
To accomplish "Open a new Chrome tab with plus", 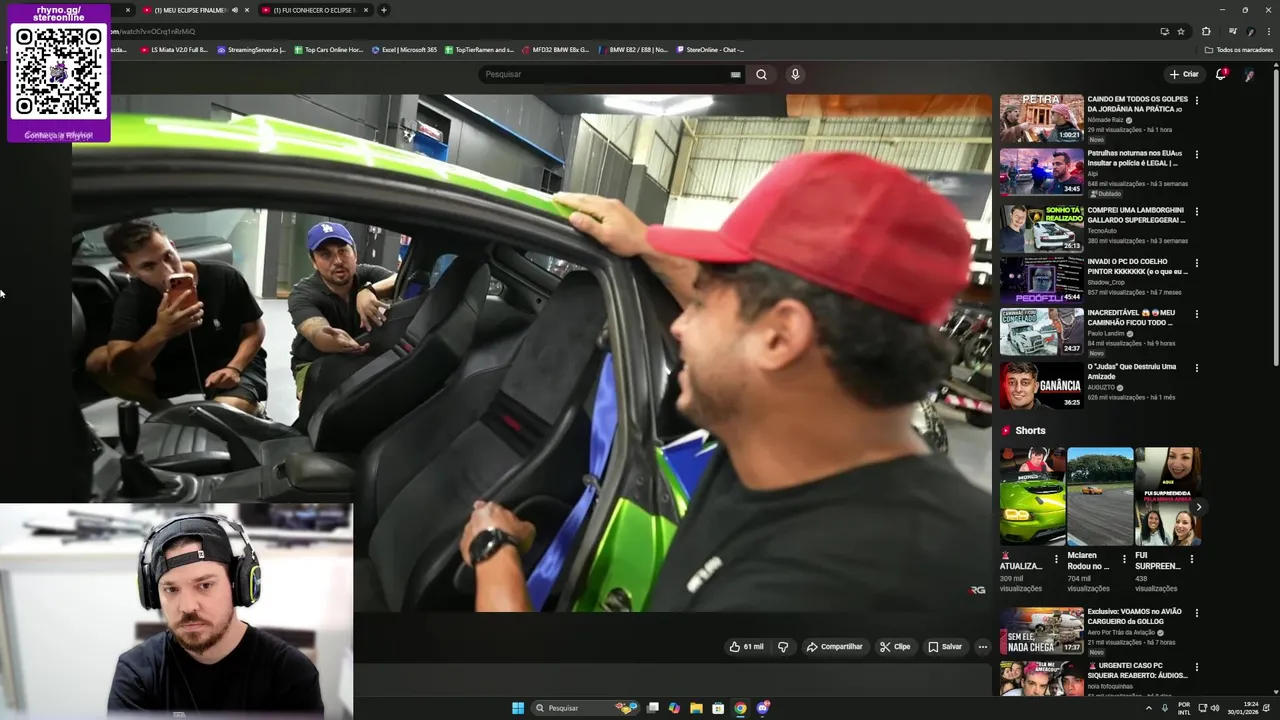I will coord(383,10).
